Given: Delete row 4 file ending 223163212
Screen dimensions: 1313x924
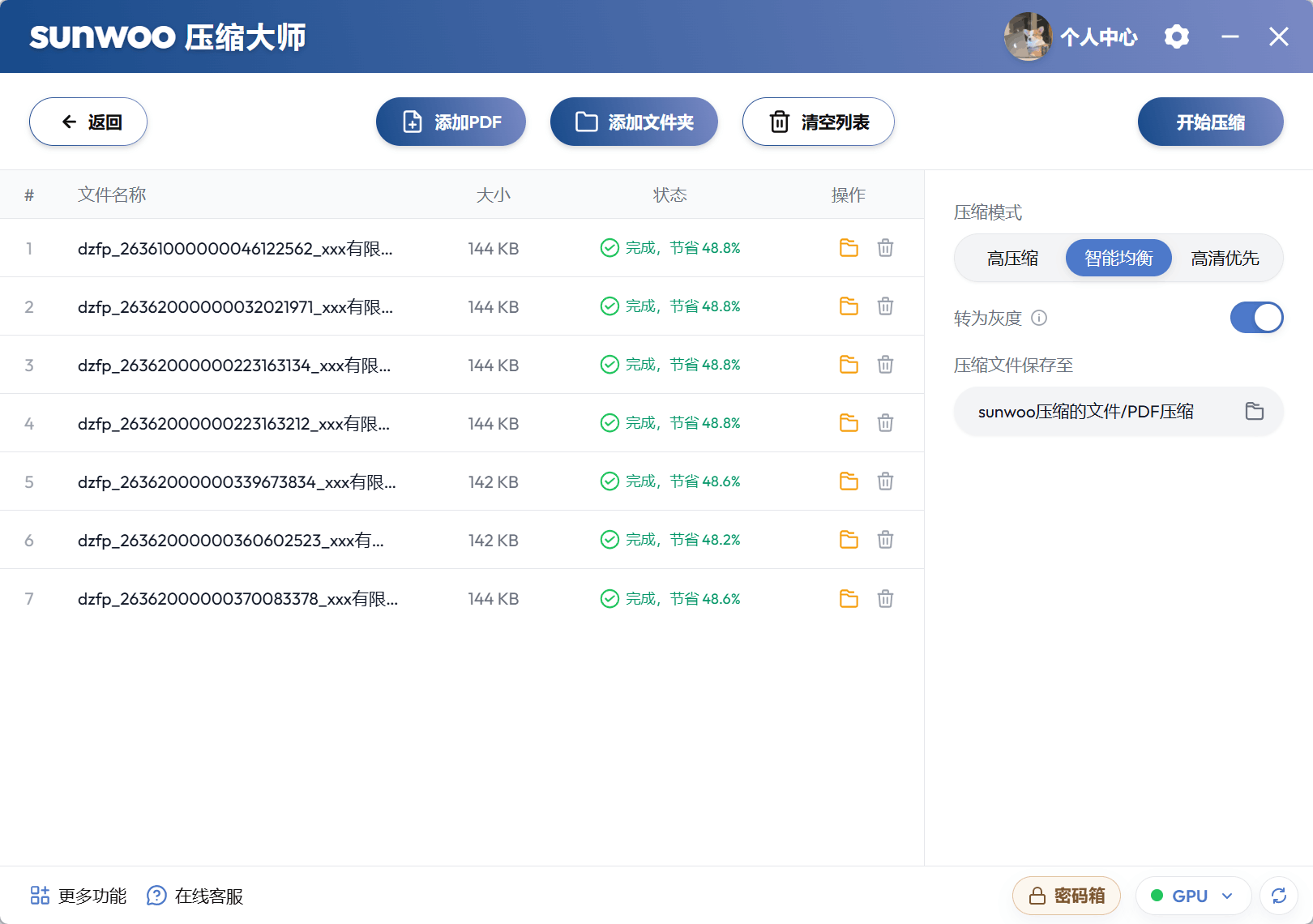Looking at the screenshot, I should click(885, 423).
